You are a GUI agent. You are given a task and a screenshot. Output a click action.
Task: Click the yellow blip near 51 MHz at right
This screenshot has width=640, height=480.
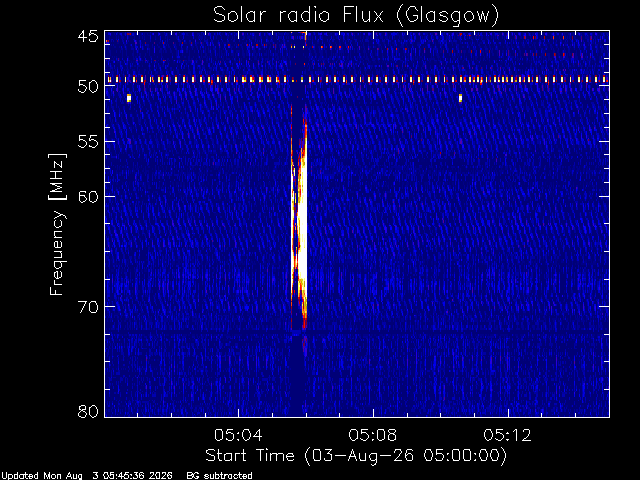pos(460,98)
